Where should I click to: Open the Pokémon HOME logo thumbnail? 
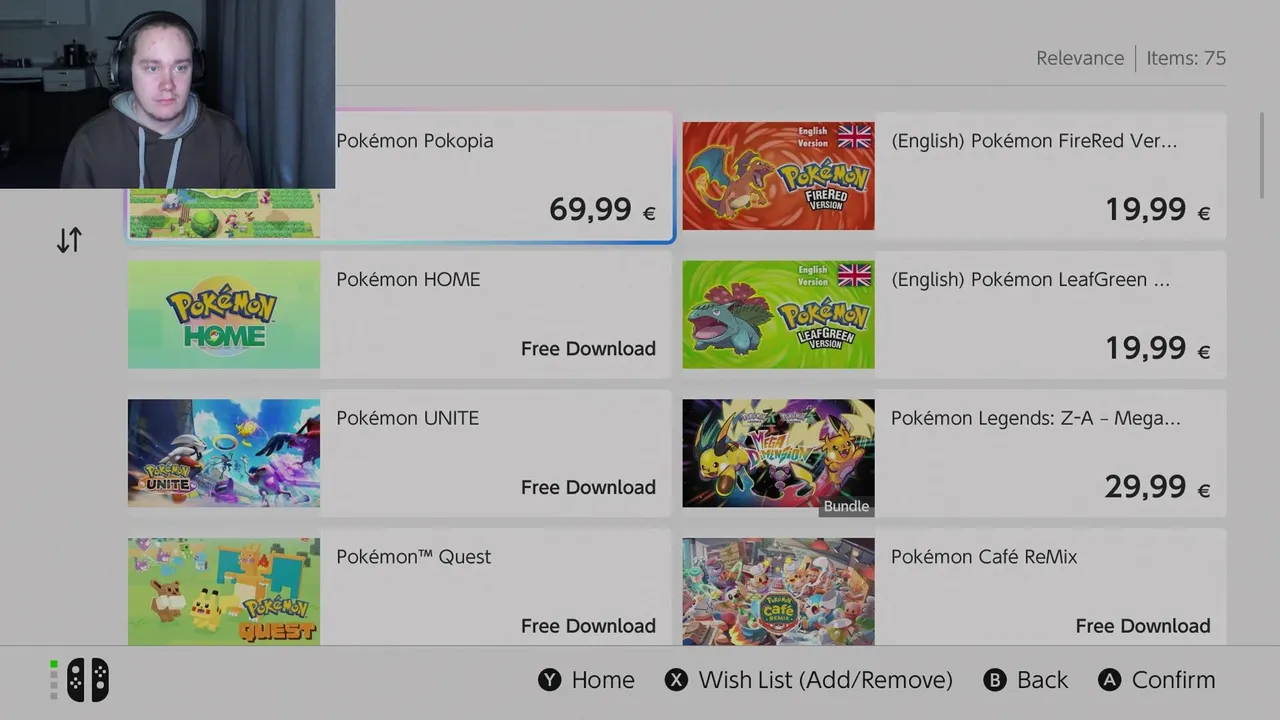(x=224, y=314)
